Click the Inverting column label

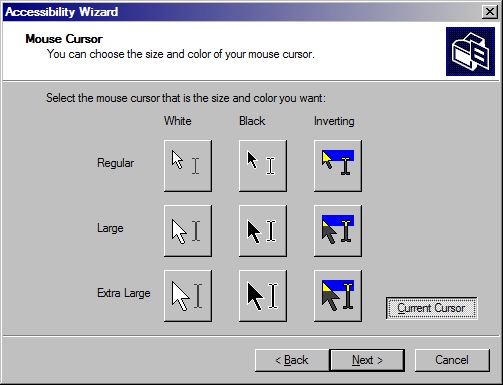click(334, 121)
